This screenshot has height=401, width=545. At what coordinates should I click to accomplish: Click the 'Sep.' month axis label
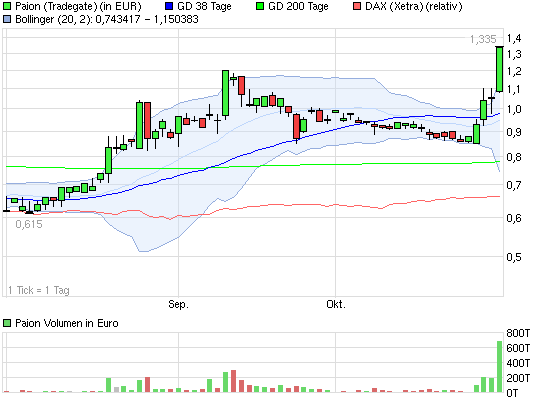click(x=178, y=304)
